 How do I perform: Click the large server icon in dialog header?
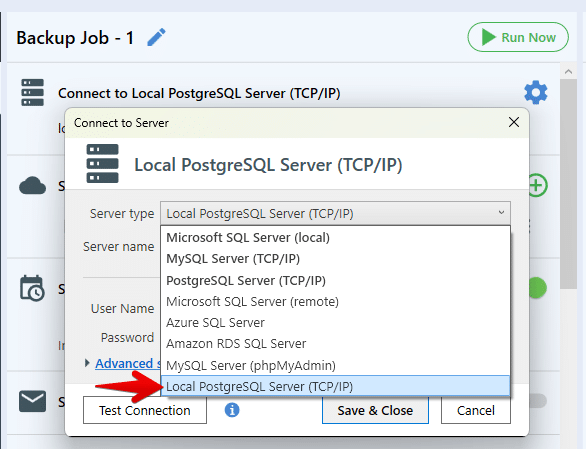102,164
